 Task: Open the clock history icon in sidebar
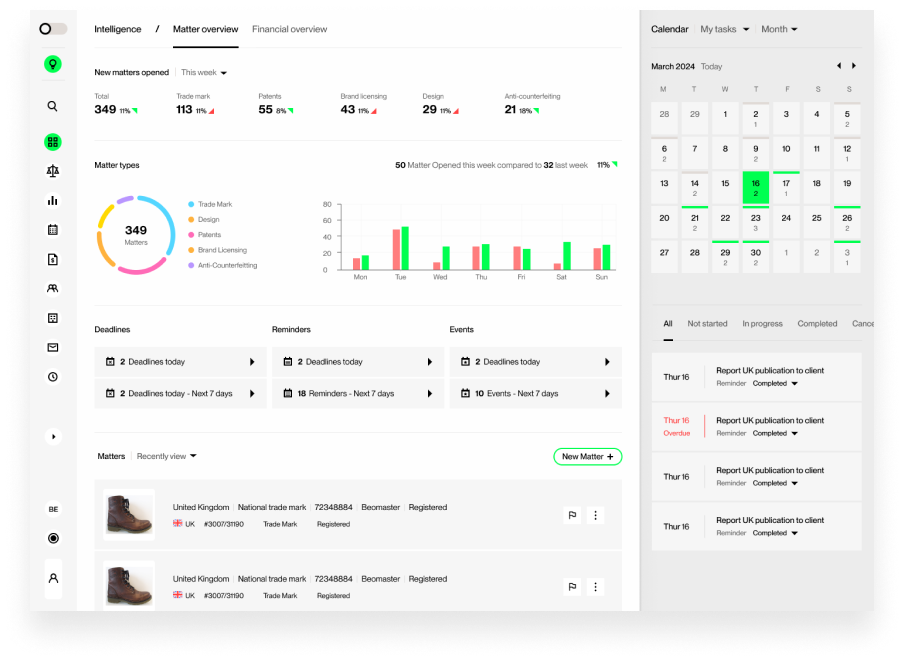click(53, 376)
